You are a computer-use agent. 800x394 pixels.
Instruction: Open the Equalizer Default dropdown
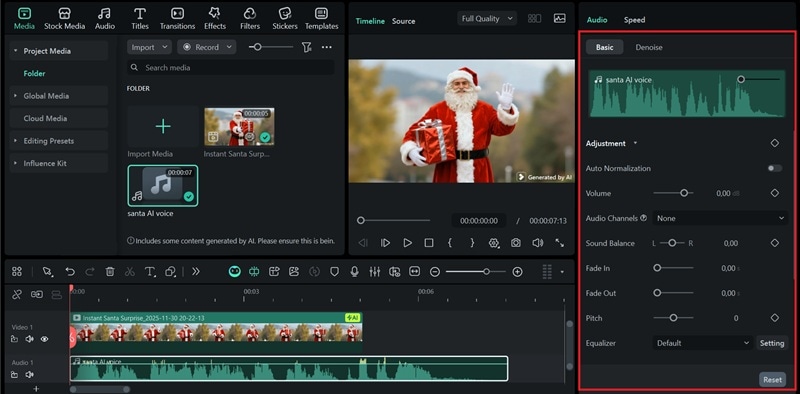pos(703,343)
